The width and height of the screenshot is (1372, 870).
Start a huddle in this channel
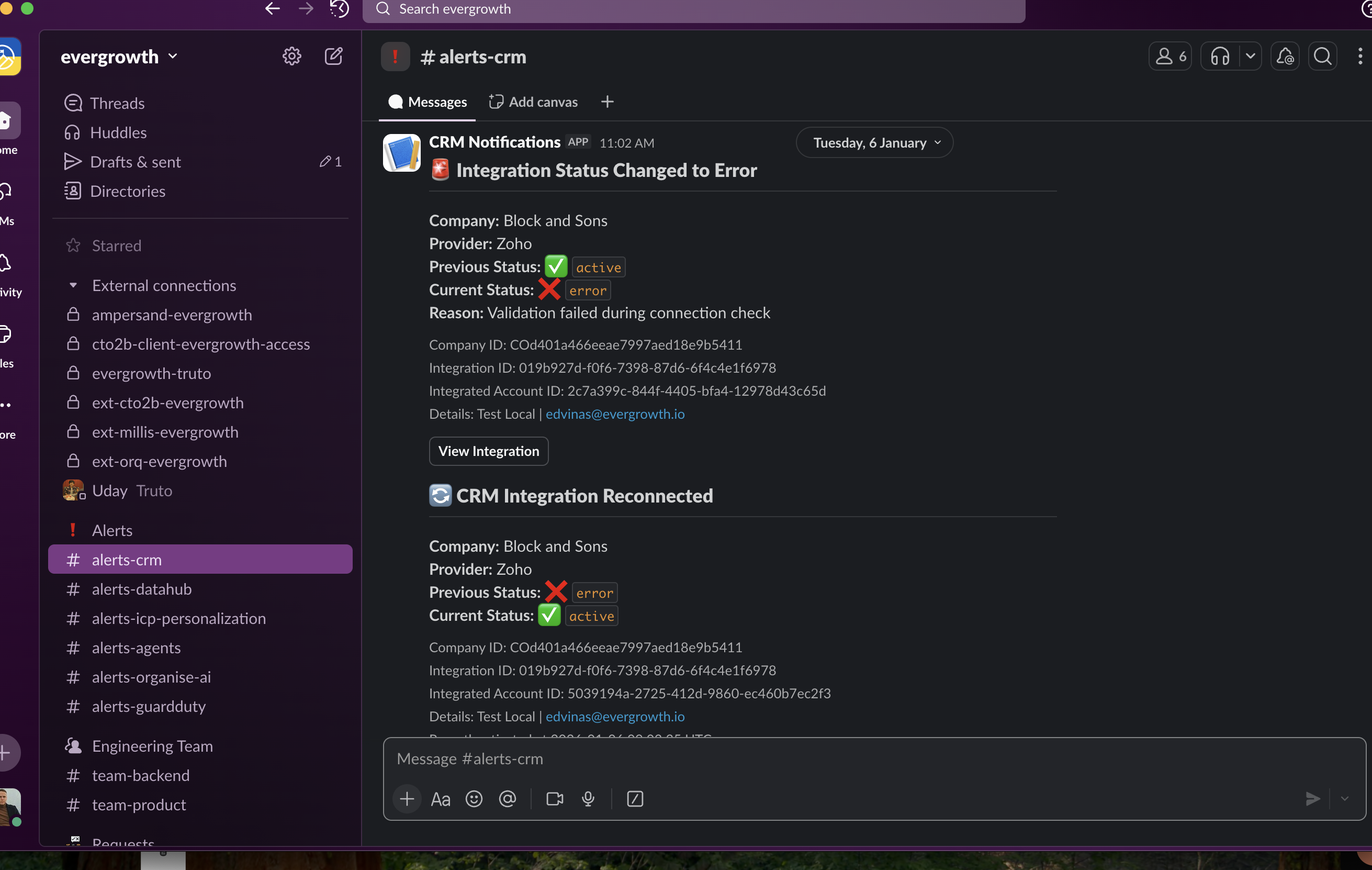(1219, 56)
